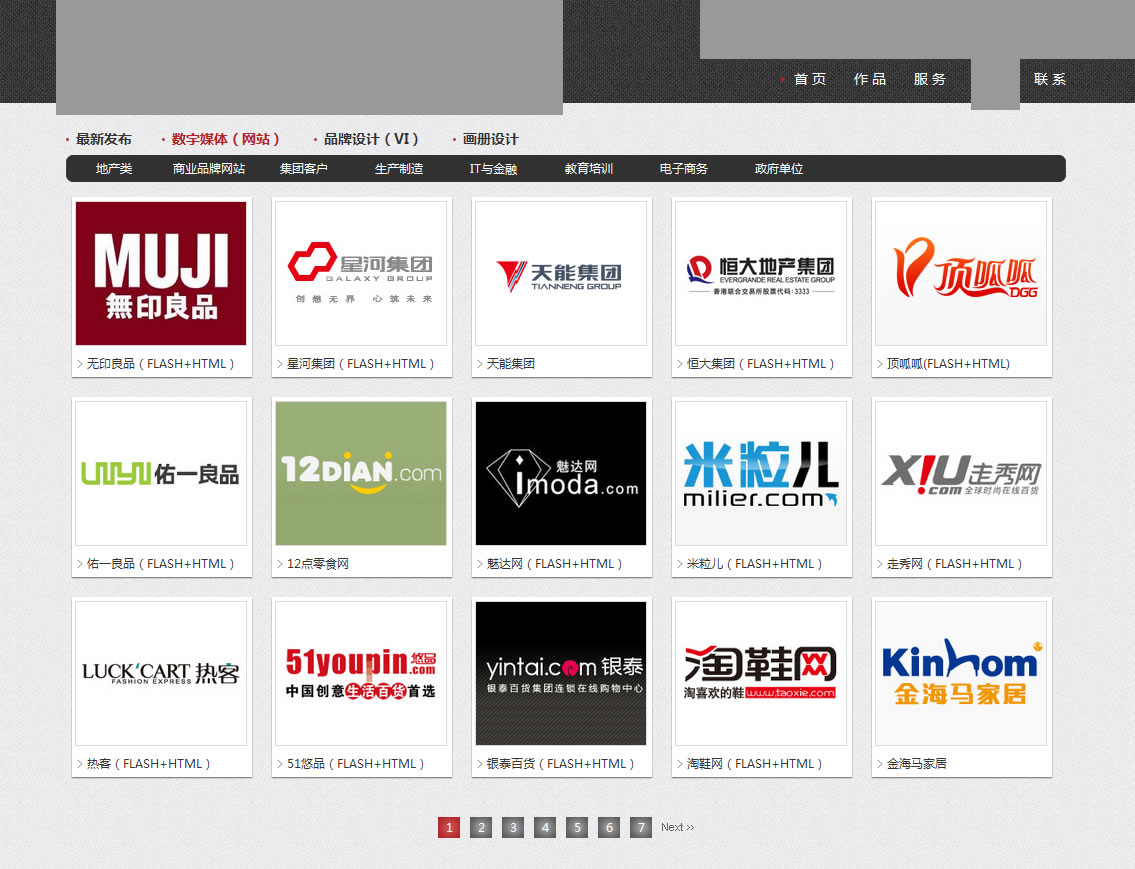The image size is (1135, 869).
Task: Click the Next pagination link
Action: coord(678,827)
